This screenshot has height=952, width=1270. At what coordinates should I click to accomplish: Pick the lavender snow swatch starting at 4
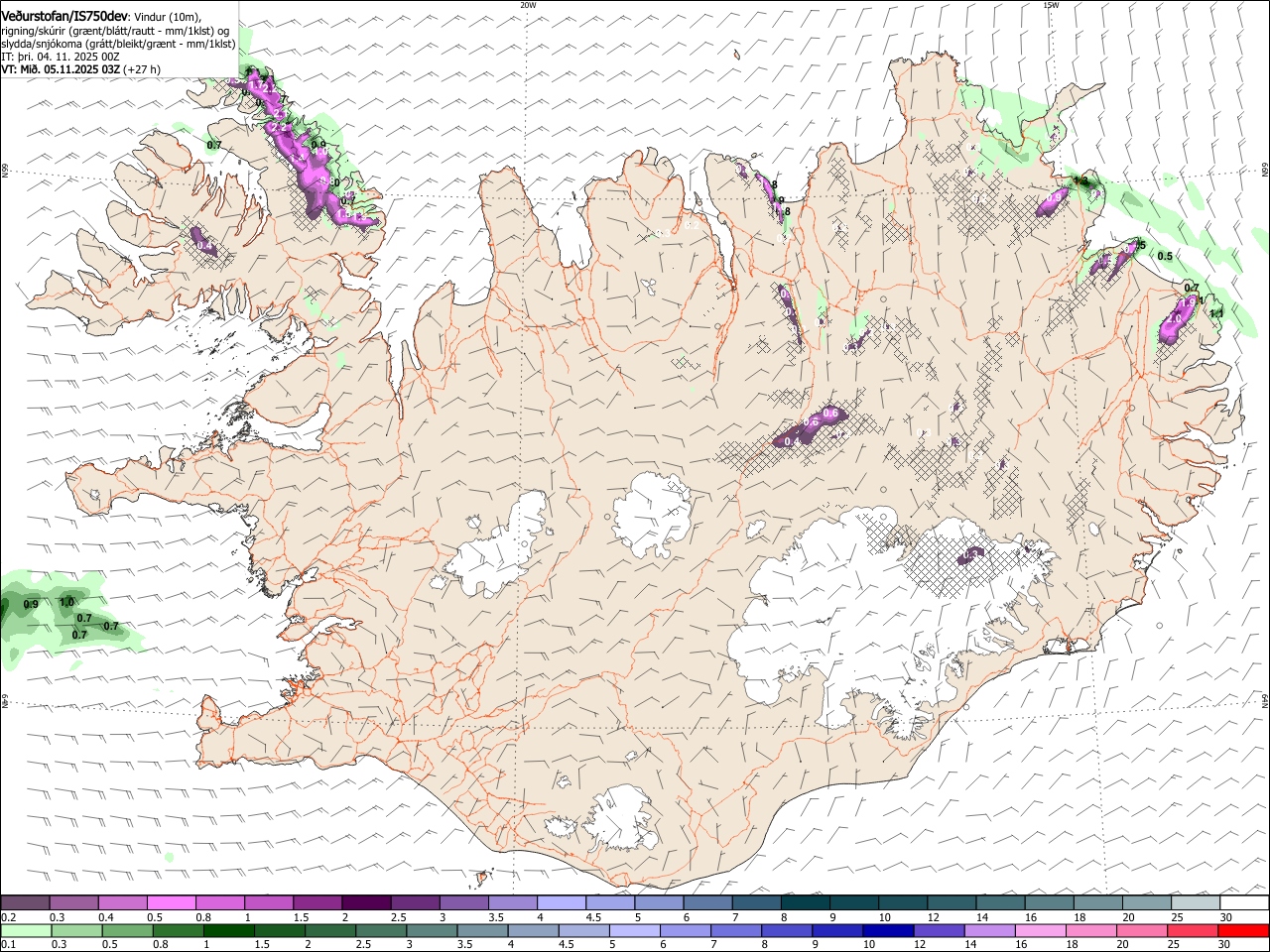tap(560, 903)
